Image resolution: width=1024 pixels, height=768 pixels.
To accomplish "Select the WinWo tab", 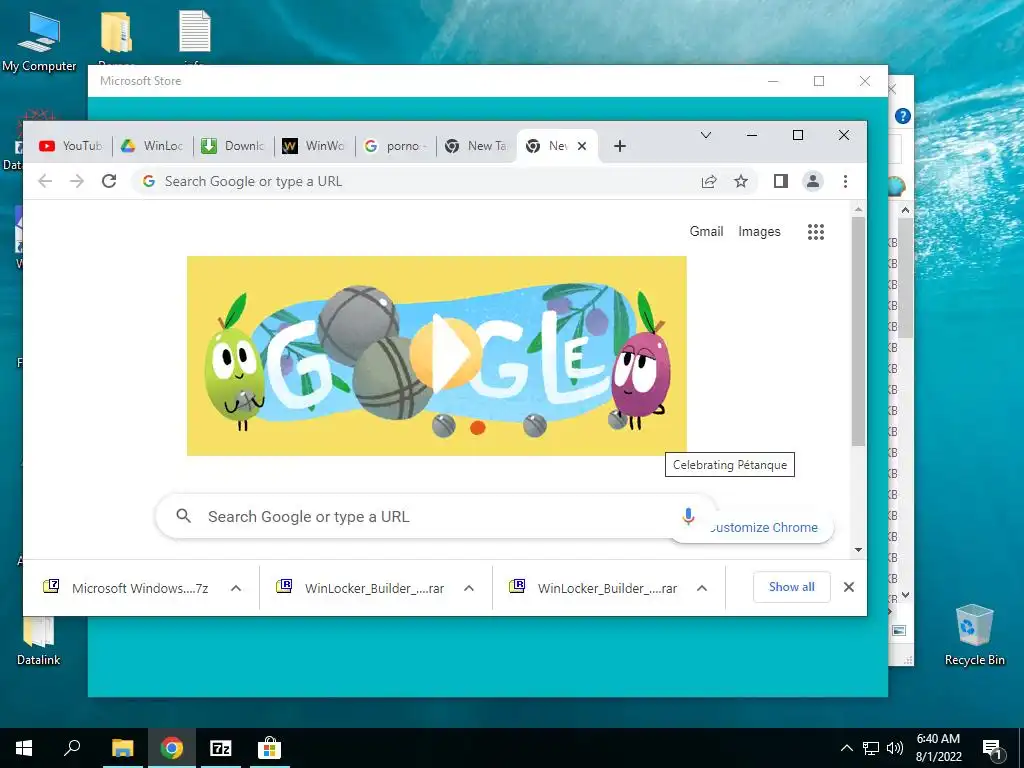I will pos(313,146).
